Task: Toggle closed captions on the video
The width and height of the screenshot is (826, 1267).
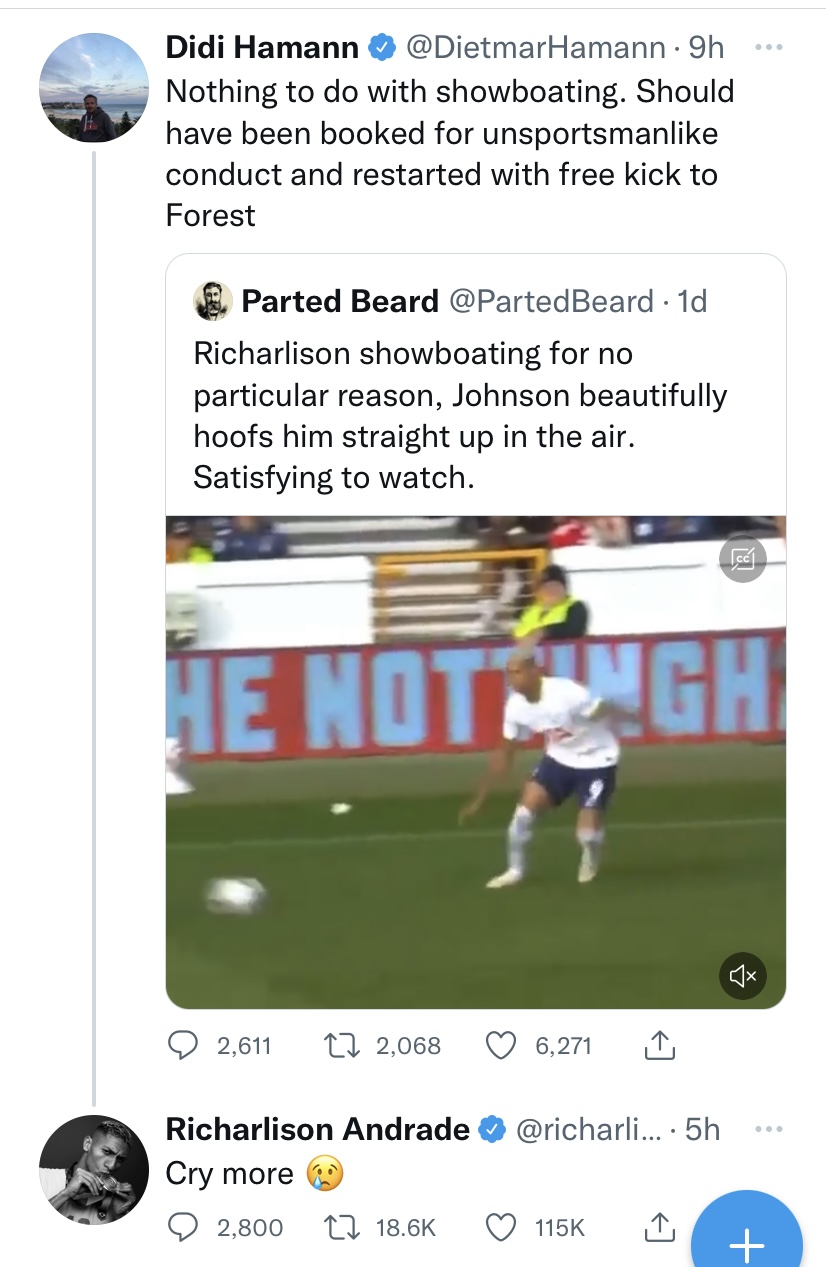Action: coord(743,559)
